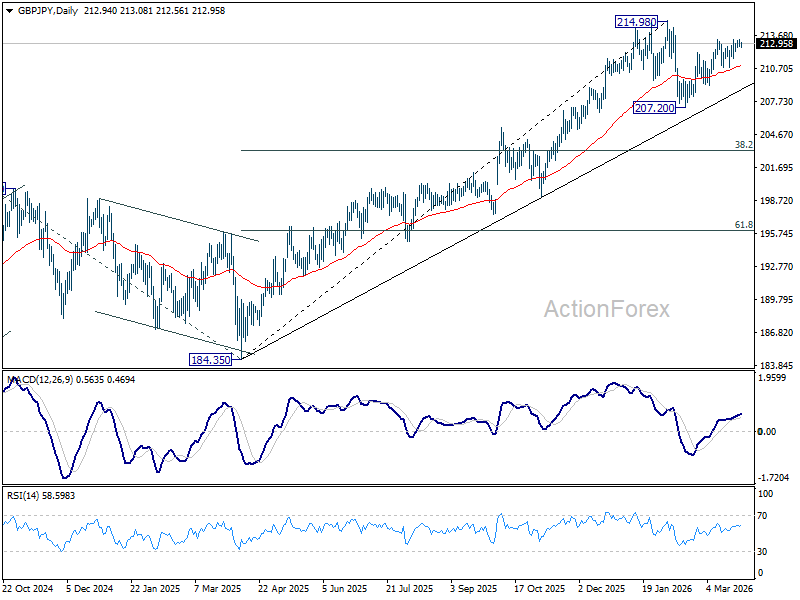Click the RSI(14) indicator label
The height and width of the screenshot is (600, 800).
tap(21, 496)
